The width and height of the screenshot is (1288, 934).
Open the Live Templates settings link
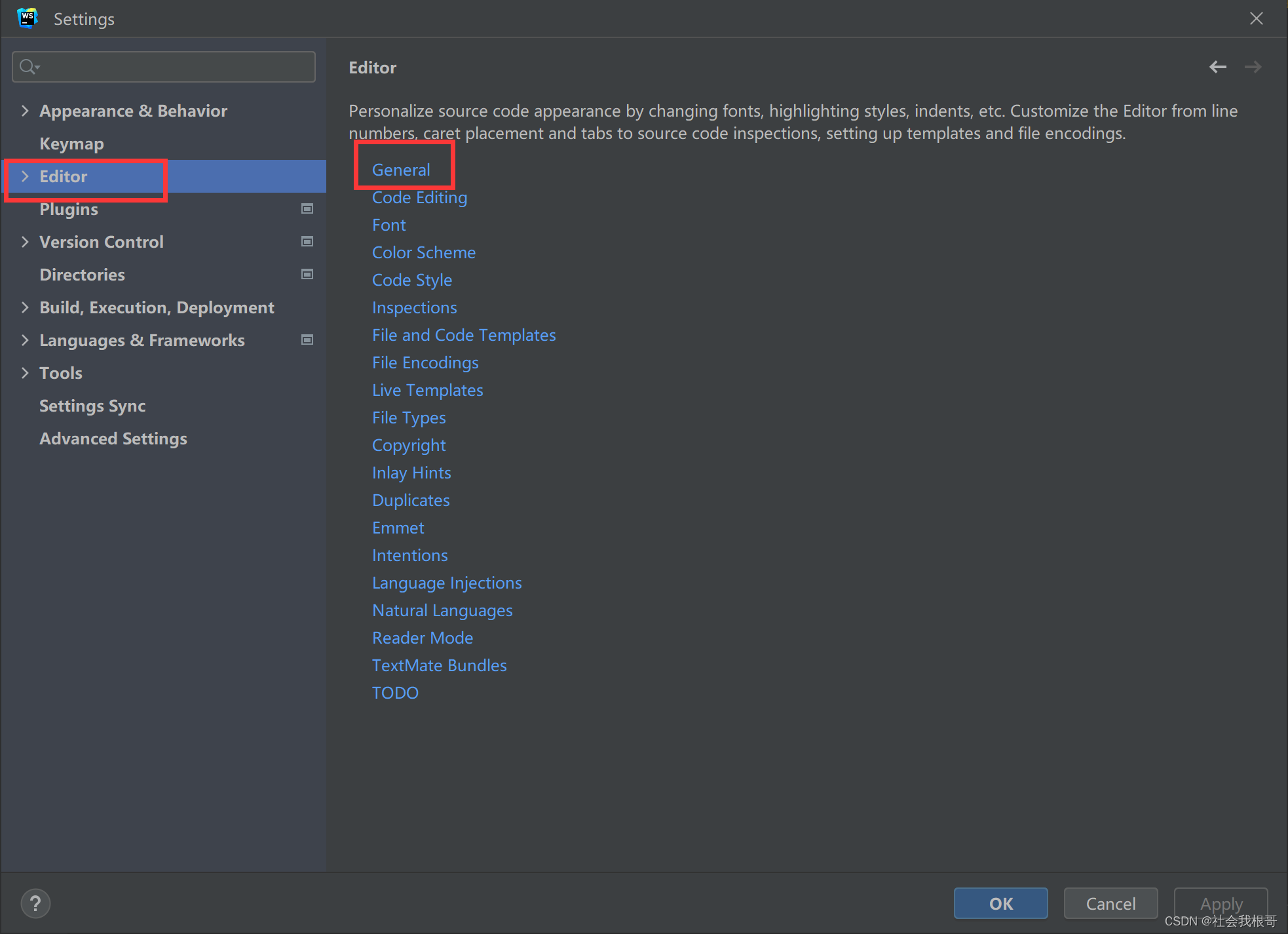point(427,389)
